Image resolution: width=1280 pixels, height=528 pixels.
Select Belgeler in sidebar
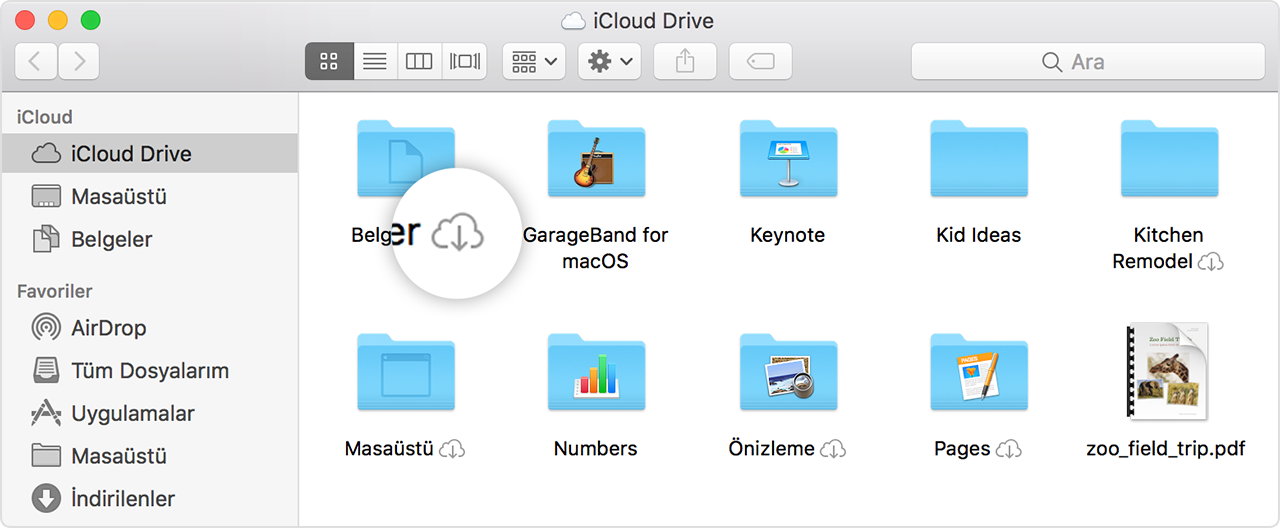tap(149, 239)
